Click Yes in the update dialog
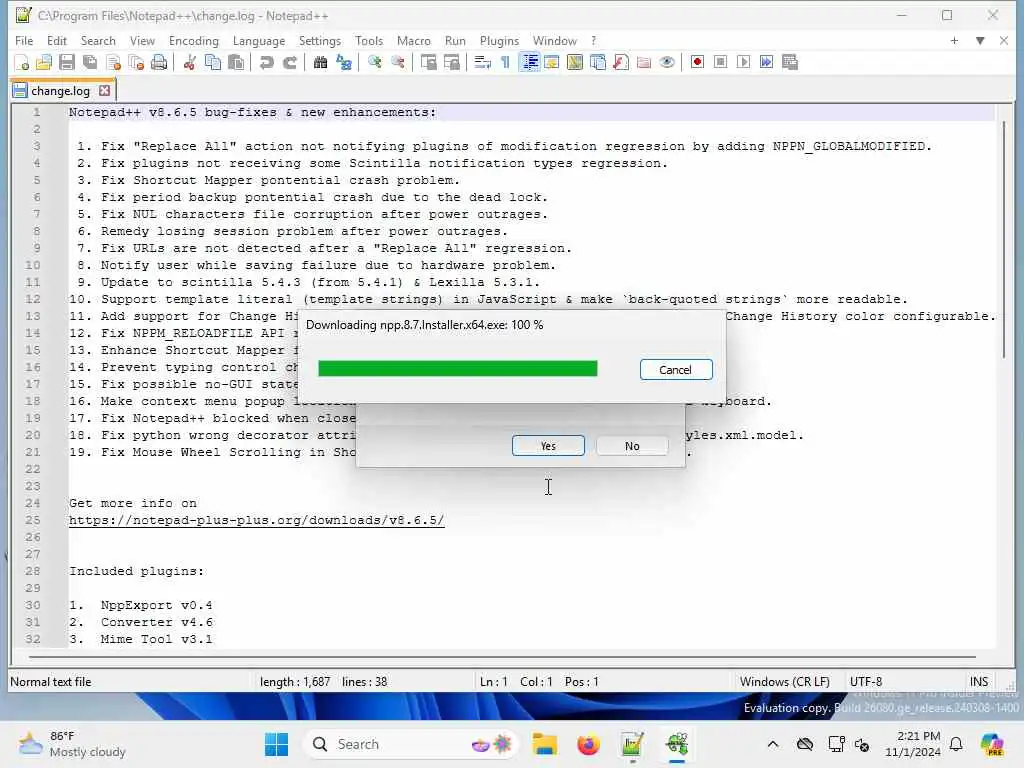 click(x=548, y=446)
